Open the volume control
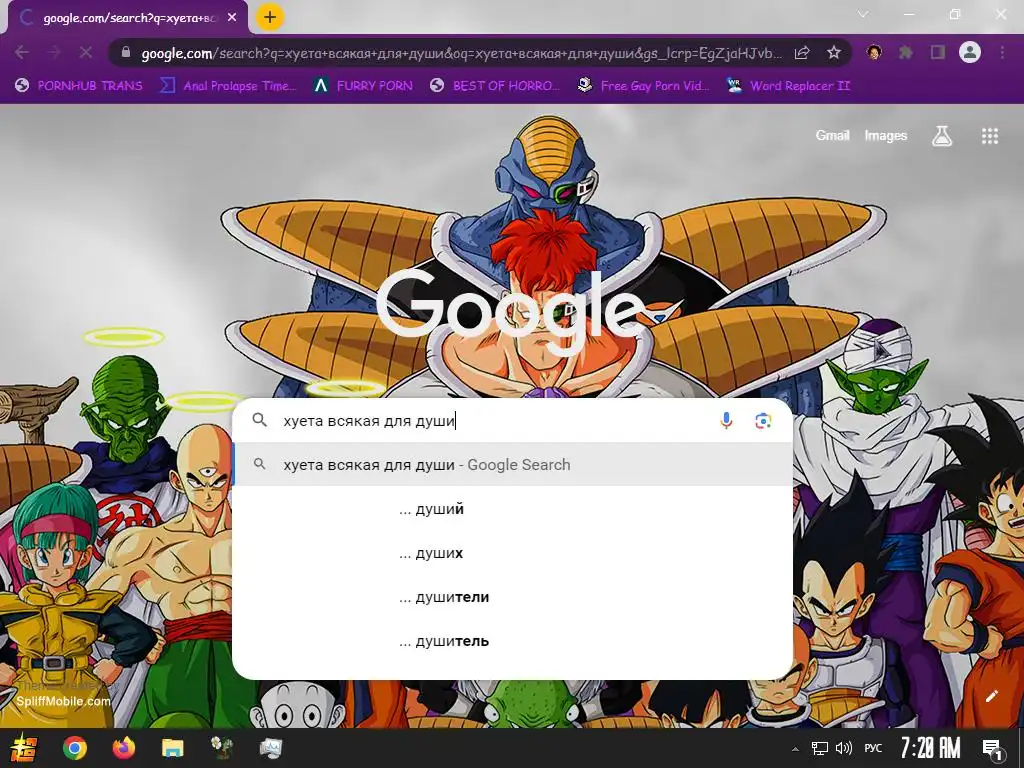Image resolution: width=1024 pixels, height=768 pixels. [x=844, y=748]
